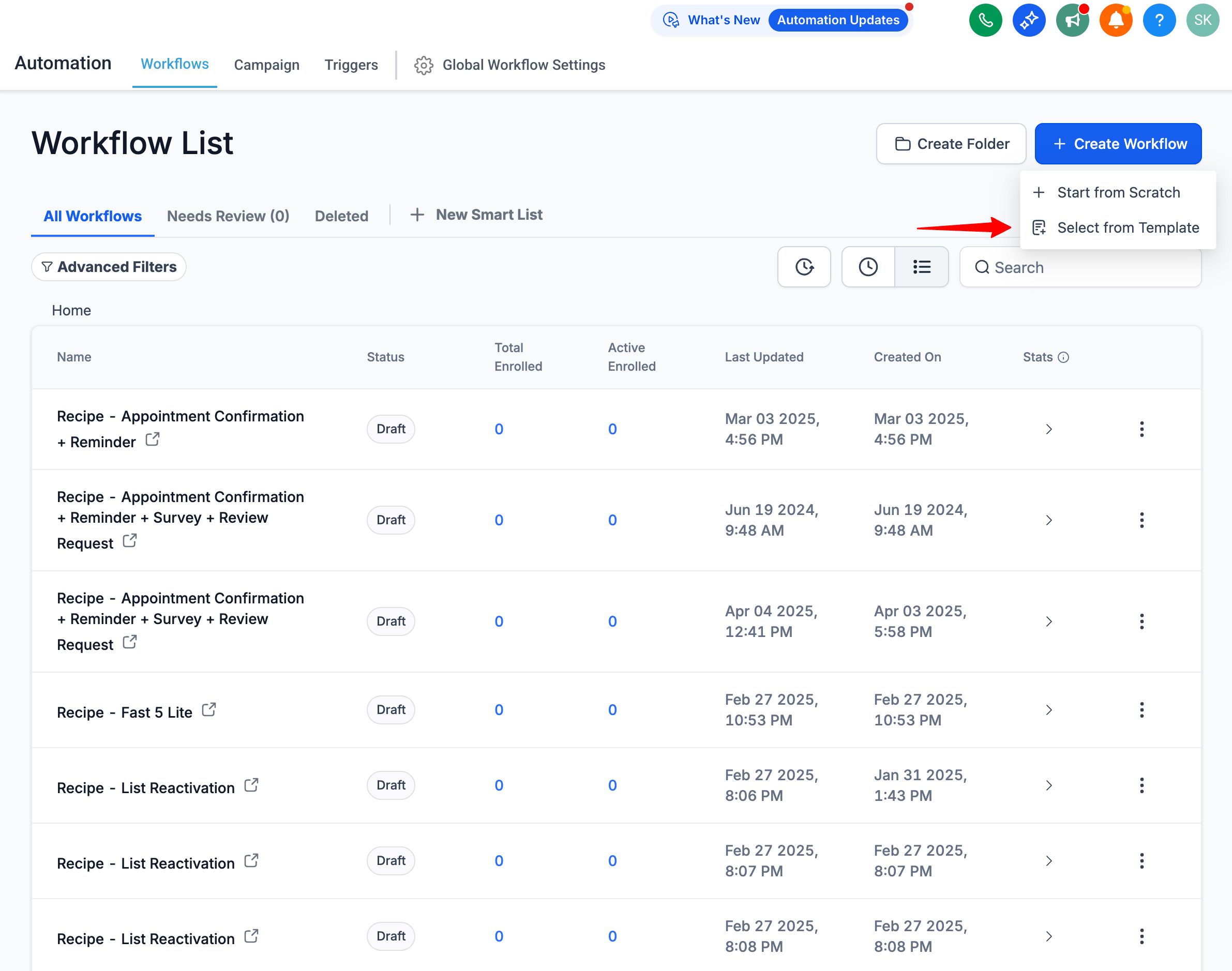Screen dimensions: 1232x971
Task: Open three-dot menu for workflow updated Jun 19 2024
Action: (x=1141, y=520)
